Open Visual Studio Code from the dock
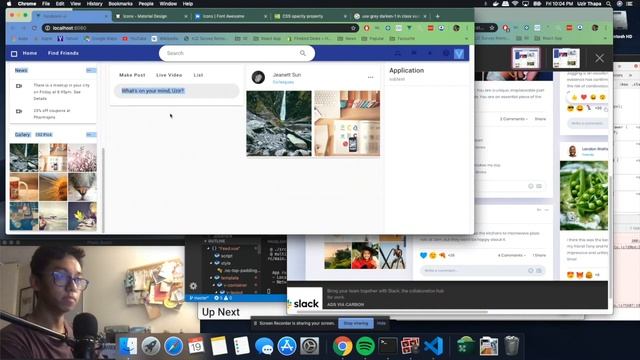The image size is (640, 360). (433, 346)
